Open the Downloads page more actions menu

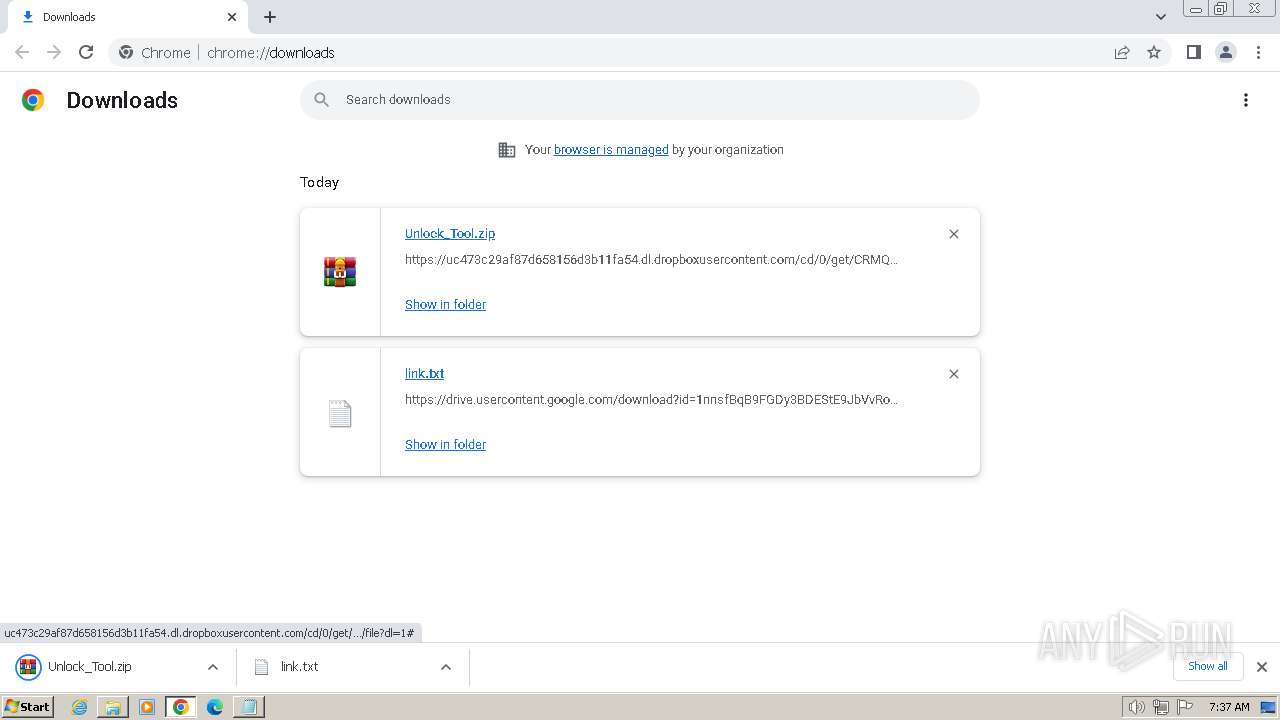(1246, 100)
